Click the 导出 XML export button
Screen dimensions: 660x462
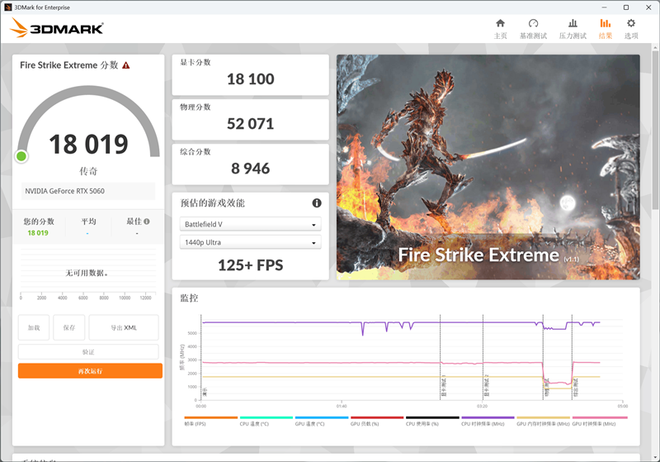click(124, 327)
